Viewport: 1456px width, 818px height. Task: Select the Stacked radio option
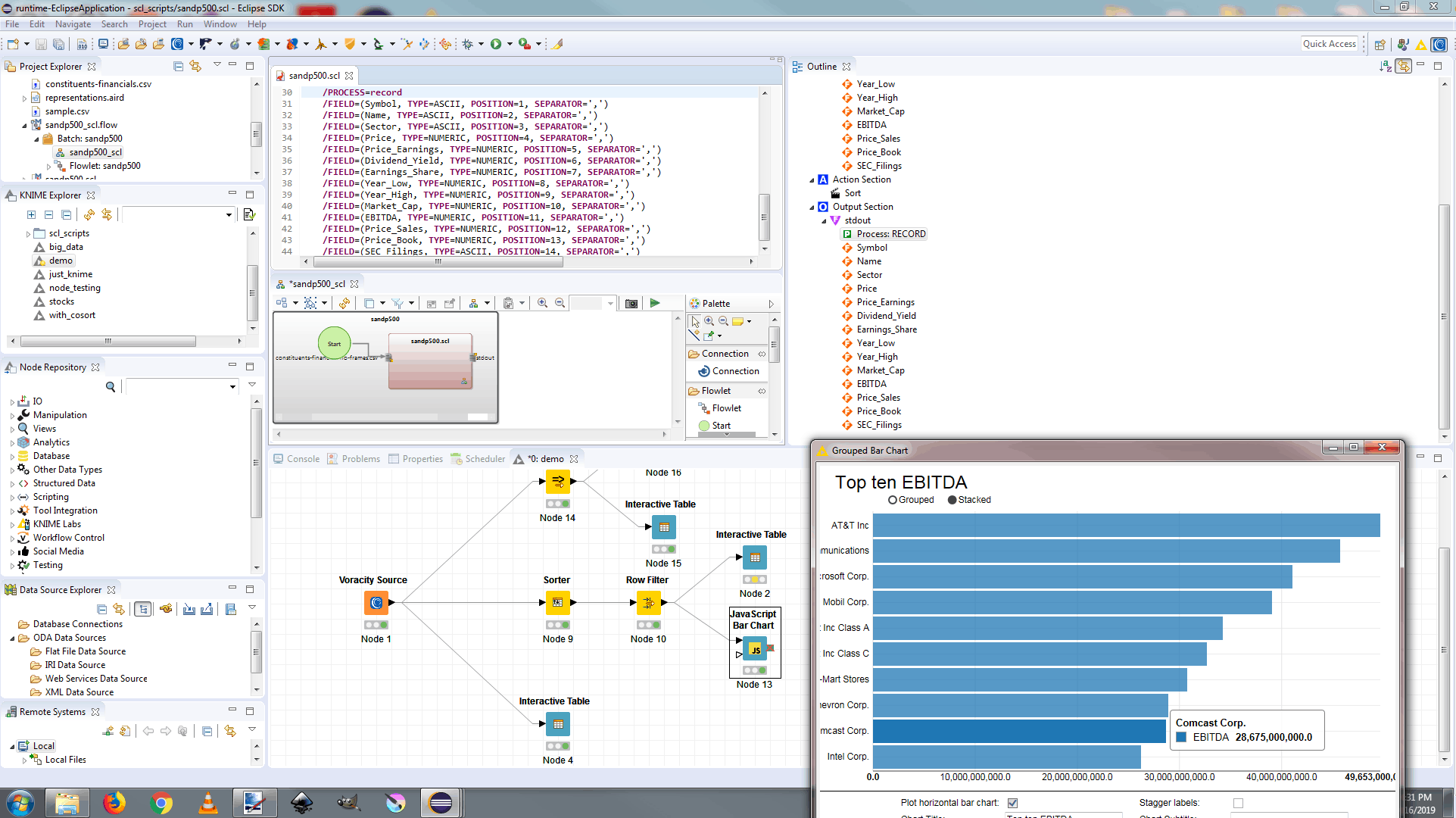click(952, 500)
